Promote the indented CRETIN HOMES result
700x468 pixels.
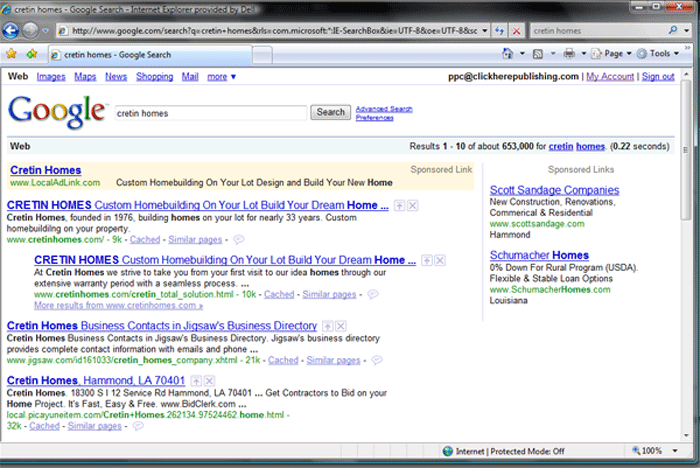click(427, 260)
